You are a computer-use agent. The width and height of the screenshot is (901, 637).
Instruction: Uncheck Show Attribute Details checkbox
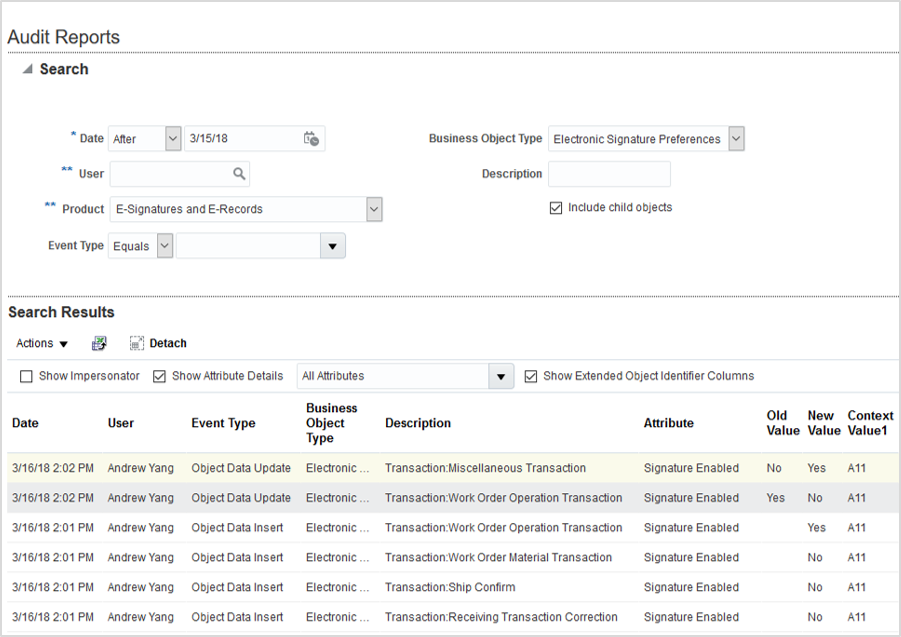pyautogui.click(x=160, y=376)
